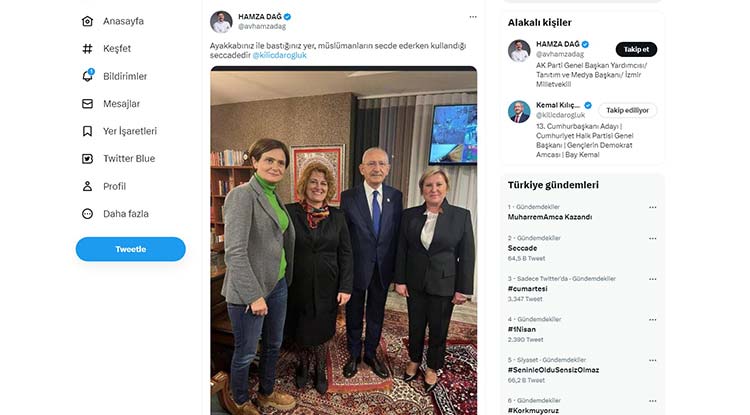
Task: Click the Keşfet hashtag icon
Action: [x=87, y=48]
